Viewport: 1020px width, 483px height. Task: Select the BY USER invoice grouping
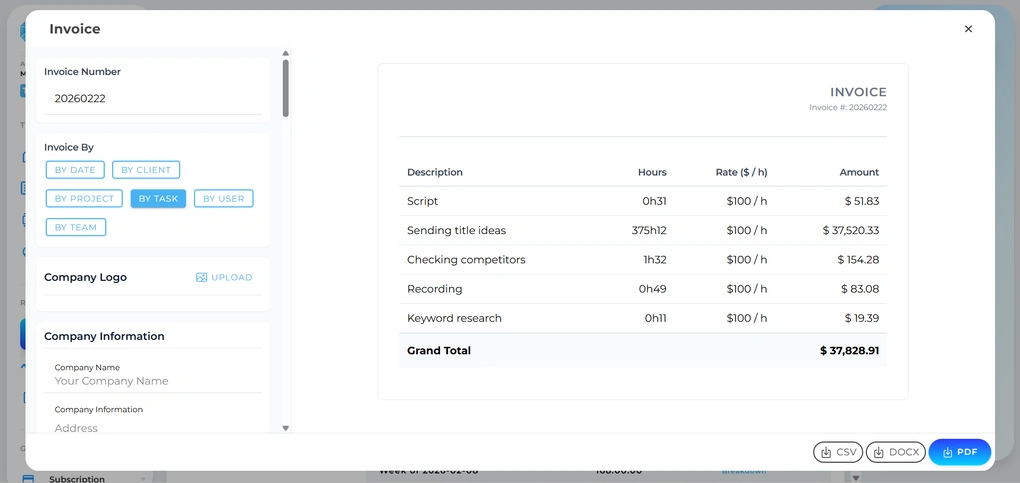[223, 199]
